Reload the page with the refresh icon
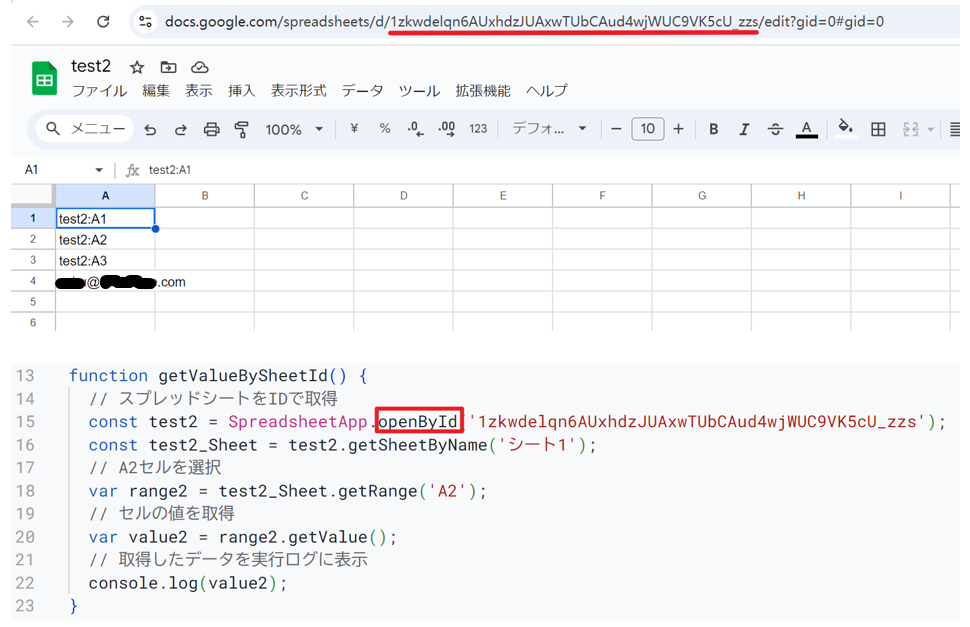The width and height of the screenshot is (970, 627). click(x=103, y=22)
